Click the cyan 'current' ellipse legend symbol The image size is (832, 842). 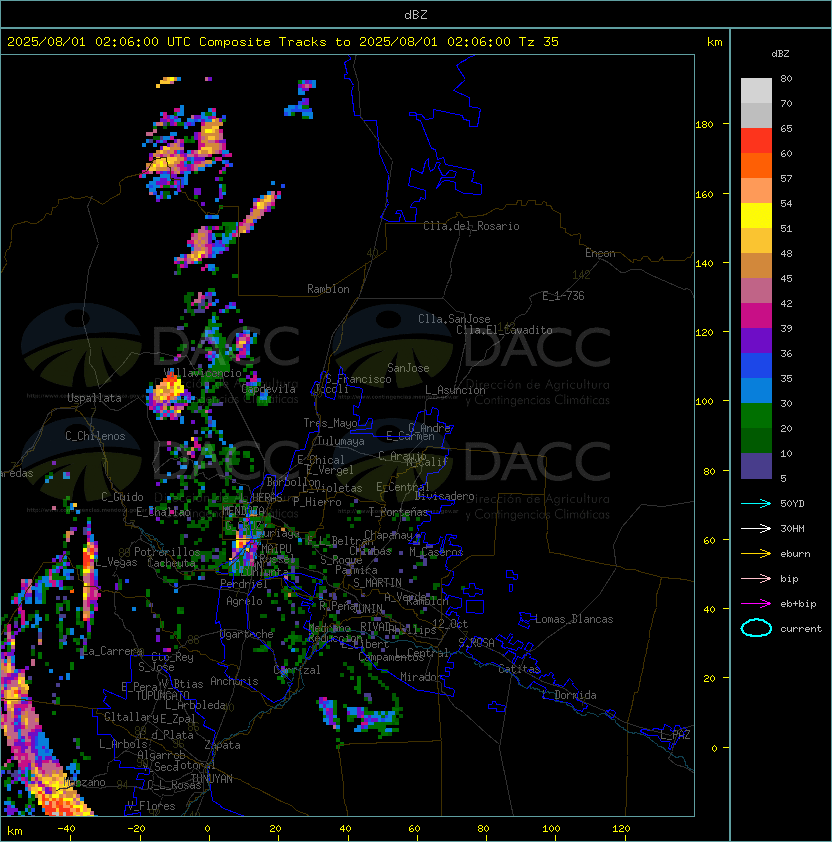(756, 628)
